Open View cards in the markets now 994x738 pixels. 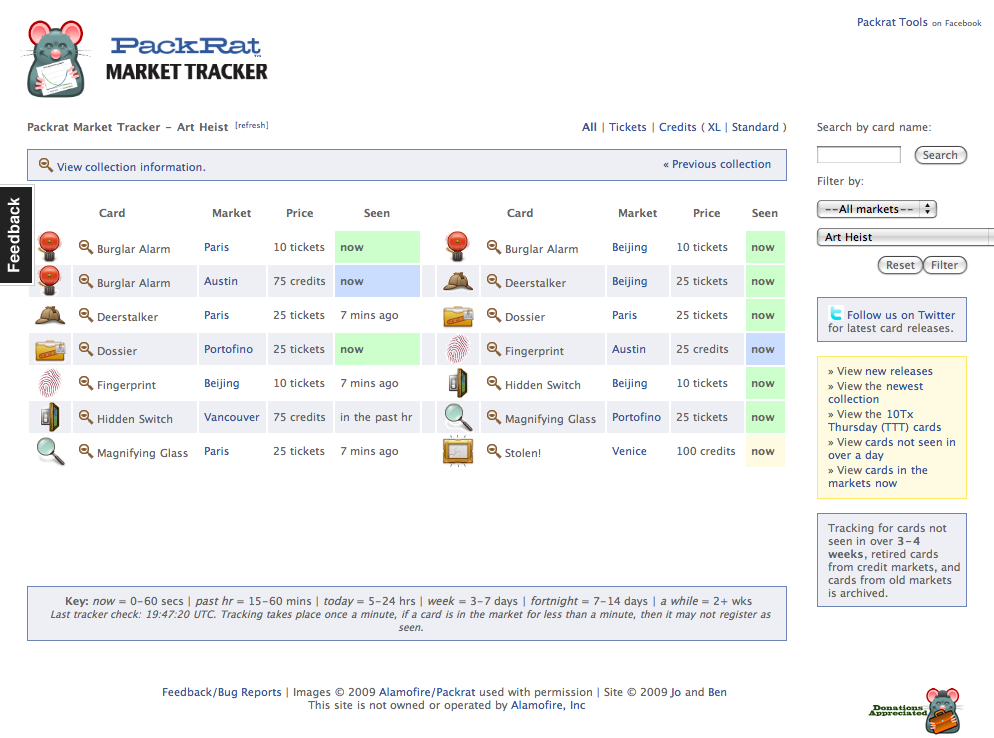[877, 476]
